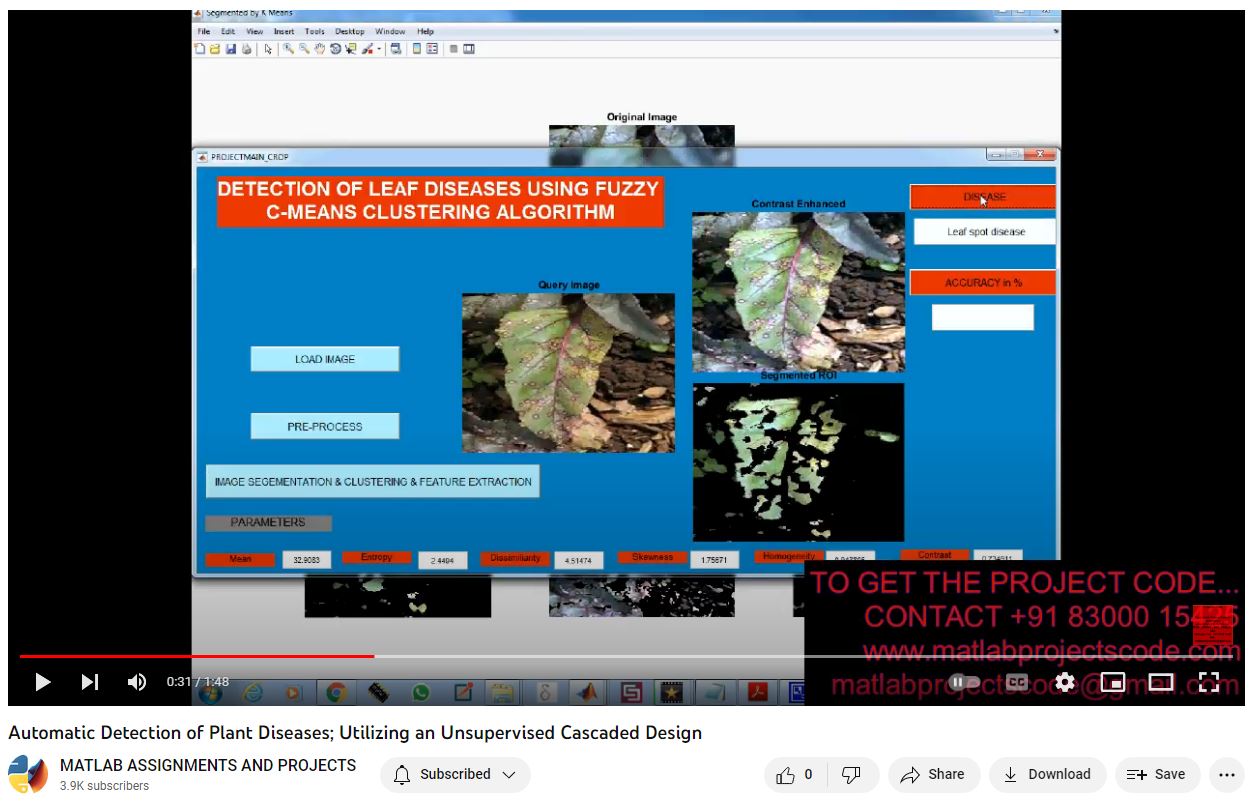Click the red Mean label
Image resolution: width=1255 pixels, height=805 pixels.
240,559
